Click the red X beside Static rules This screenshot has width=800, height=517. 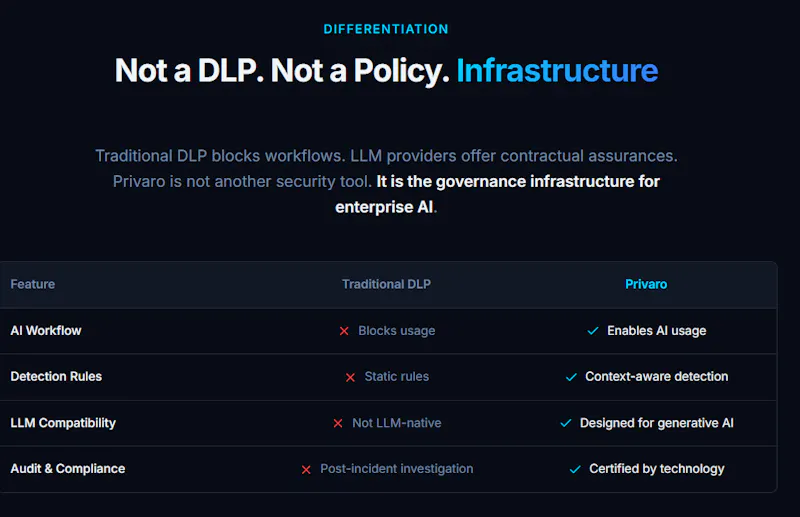[x=350, y=377]
